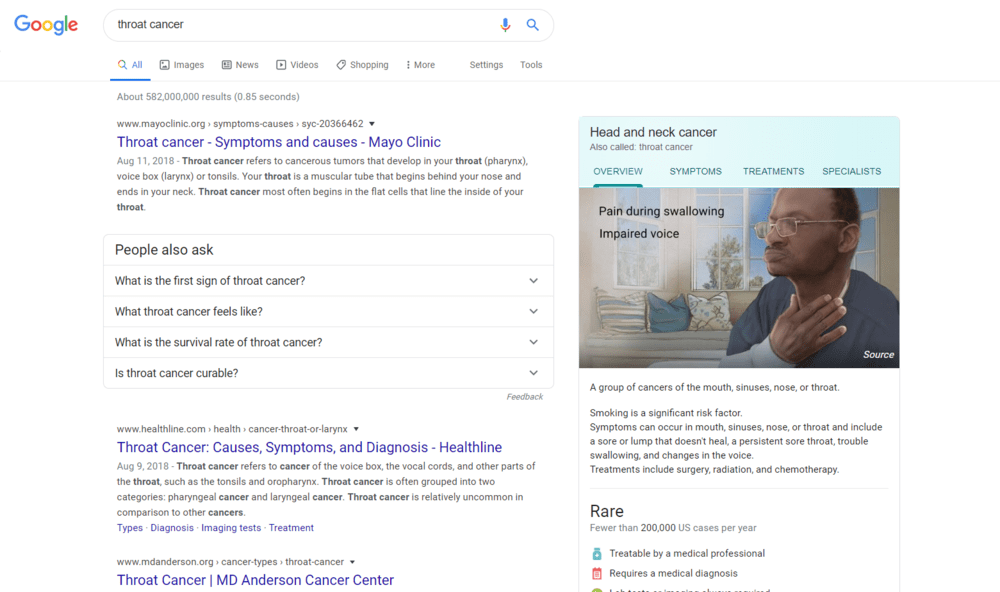Click 'Head and neck cancer' panel title

click(653, 132)
